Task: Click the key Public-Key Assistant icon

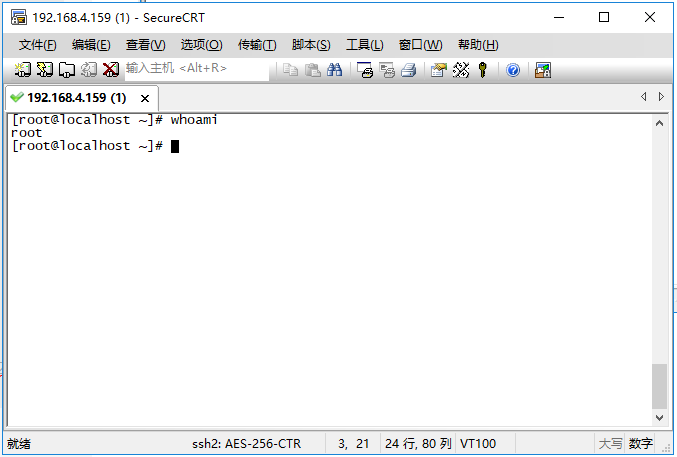Action: 483,70
